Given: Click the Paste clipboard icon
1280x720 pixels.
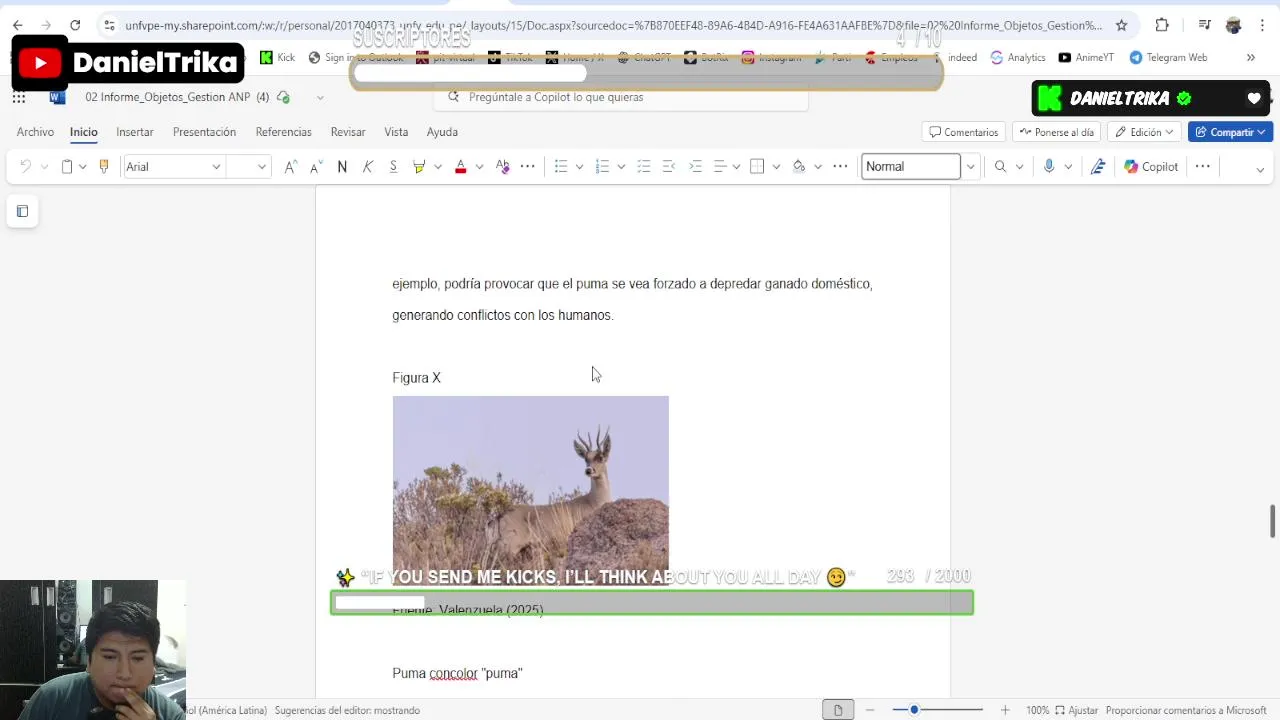Looking at the screenshot, I should click(67, 167).
